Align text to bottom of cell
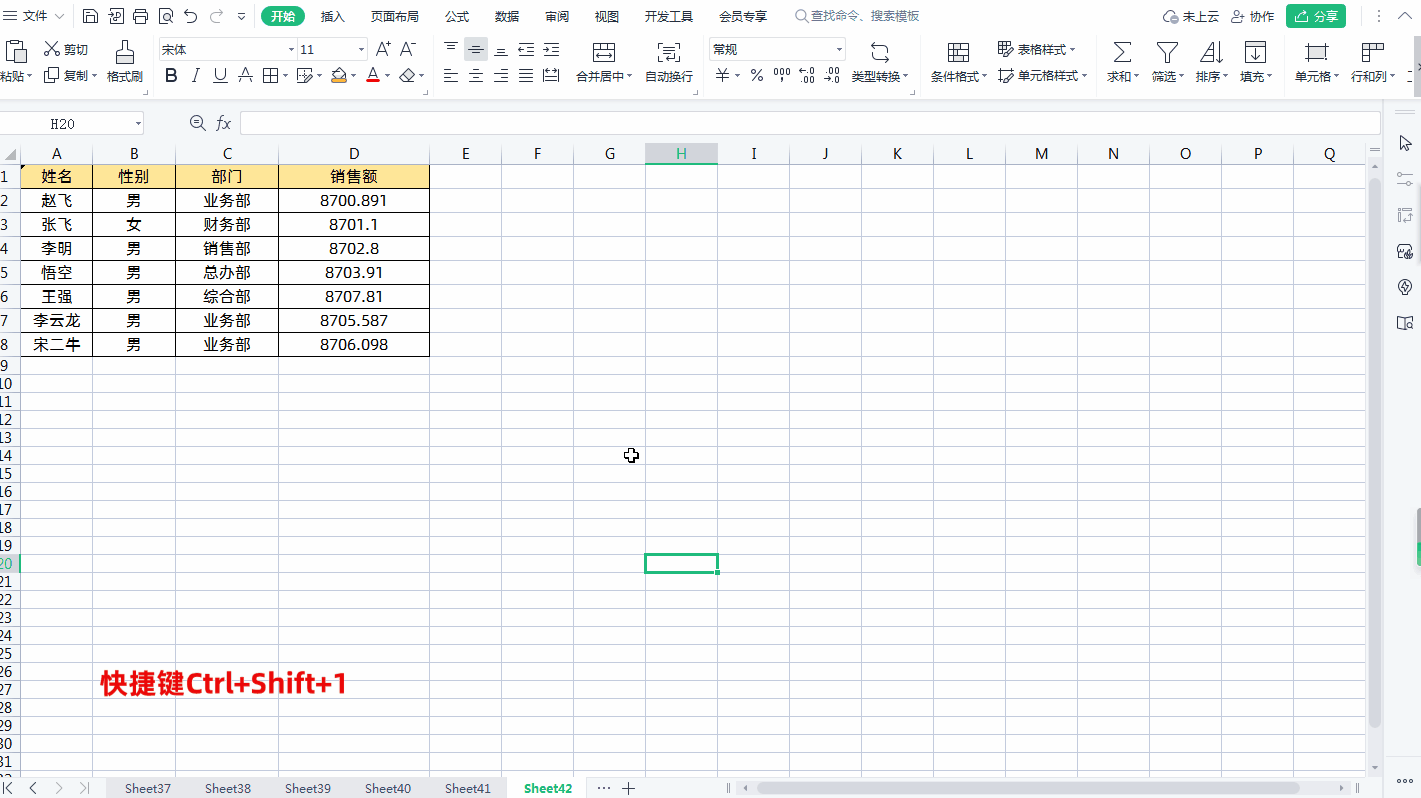 [501, 49]
